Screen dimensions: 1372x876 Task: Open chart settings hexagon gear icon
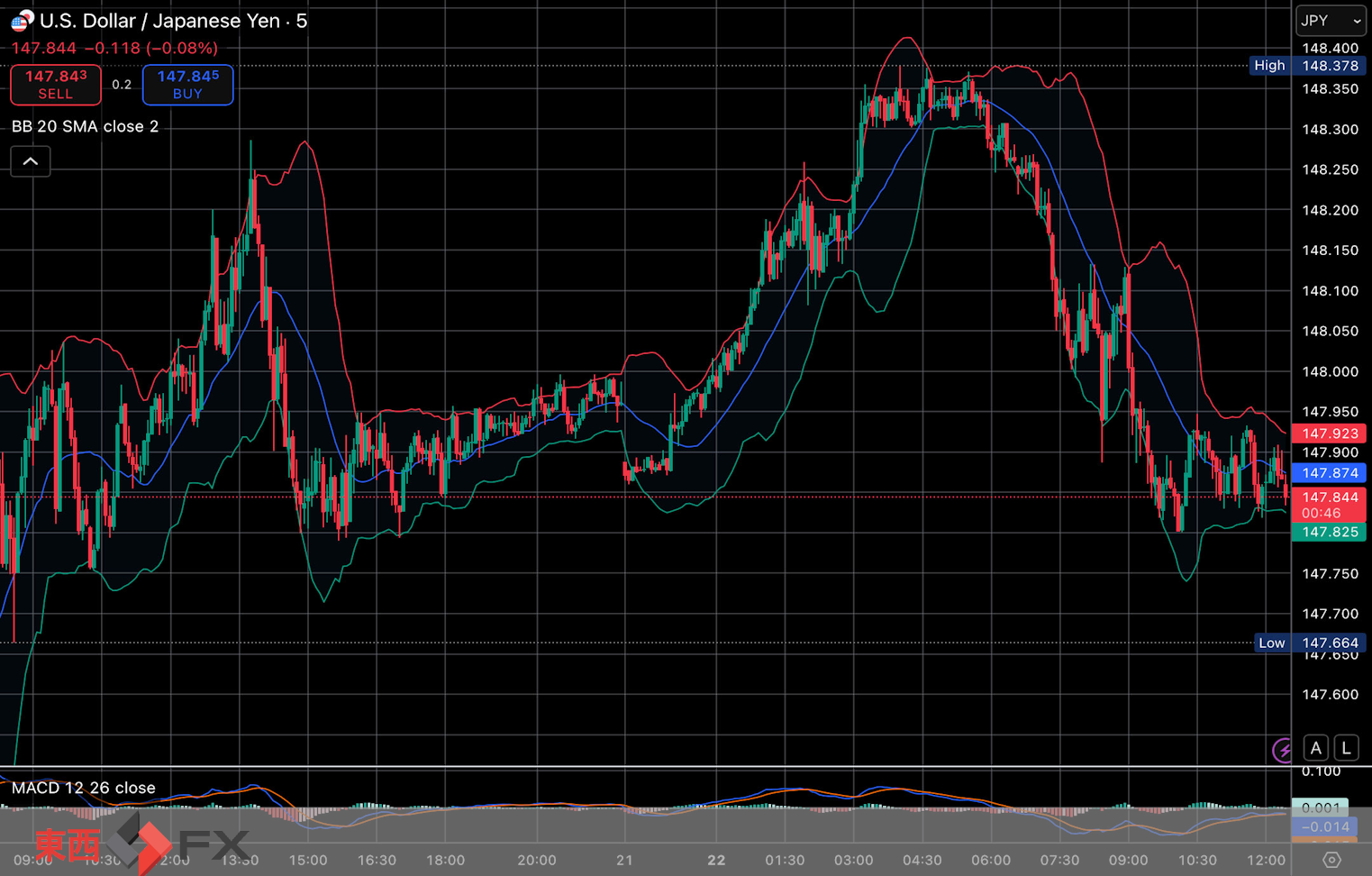[1331, 860]
